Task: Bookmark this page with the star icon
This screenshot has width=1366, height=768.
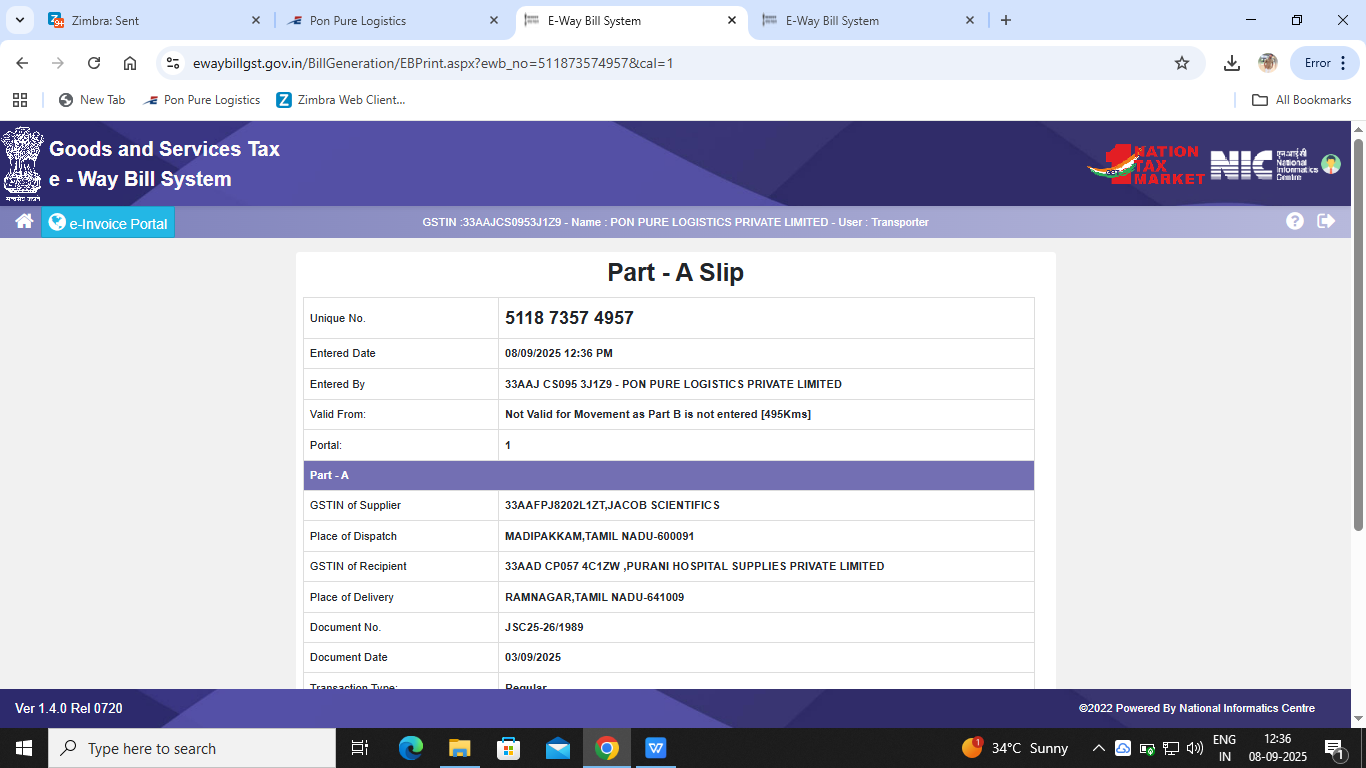Action: [x=1182, y=63]
